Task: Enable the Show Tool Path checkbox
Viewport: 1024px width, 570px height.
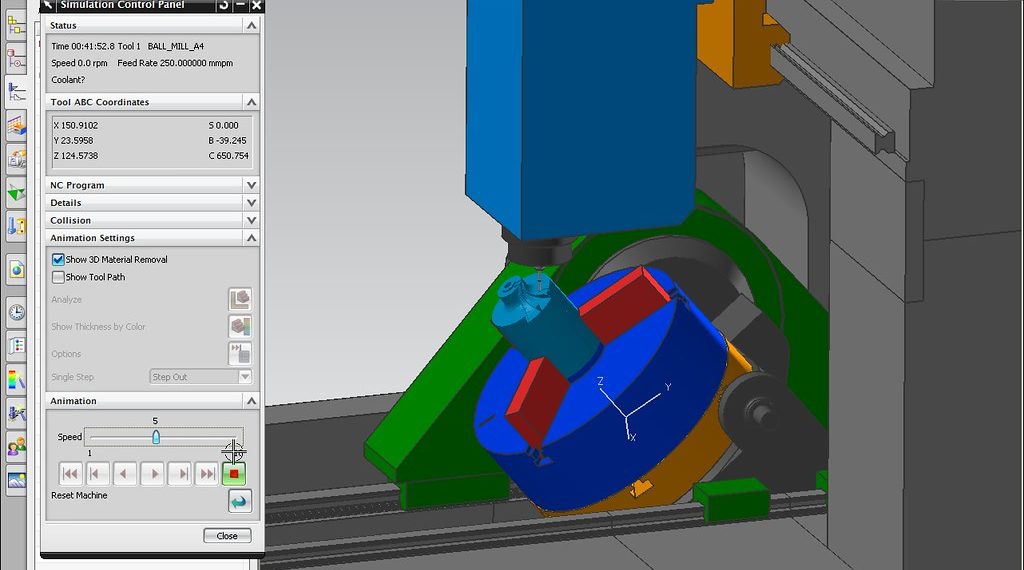Action: (x=58, y=278)
